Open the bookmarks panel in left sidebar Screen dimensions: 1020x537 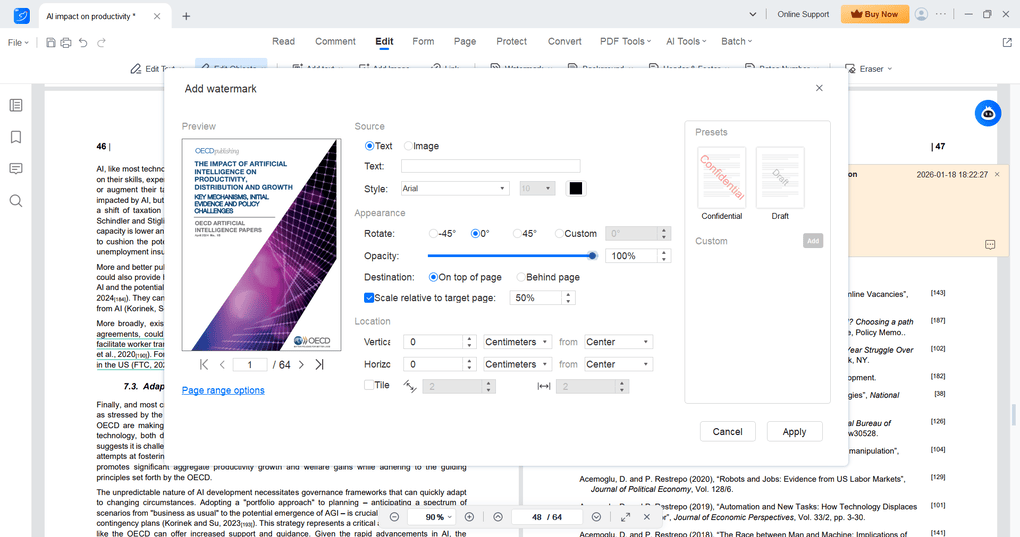tap(16, 137)
